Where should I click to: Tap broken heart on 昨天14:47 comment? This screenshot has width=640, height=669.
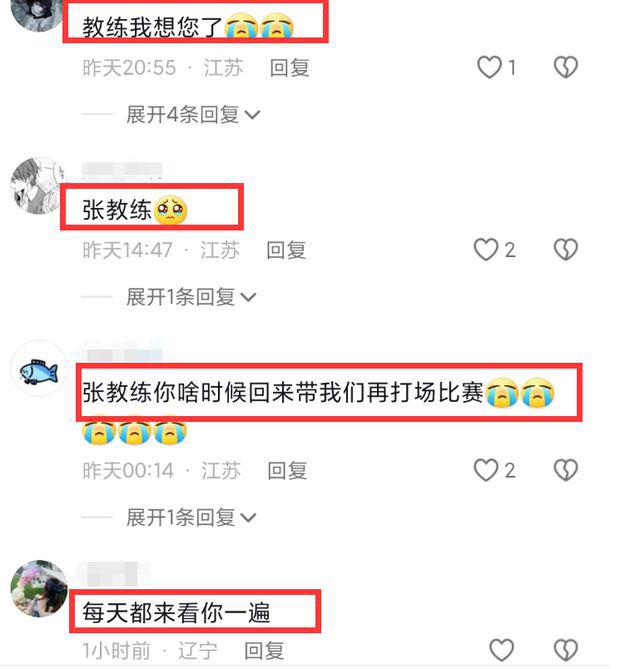(566, 250)
